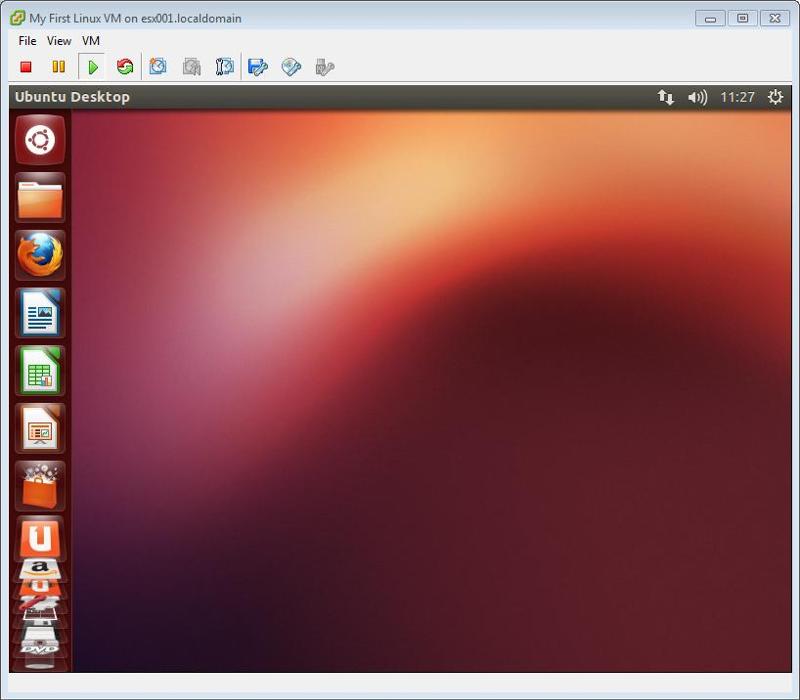The image size is (800, 700).
Task: Open the Ubuntu Software Center
Action: coord(40,484)
